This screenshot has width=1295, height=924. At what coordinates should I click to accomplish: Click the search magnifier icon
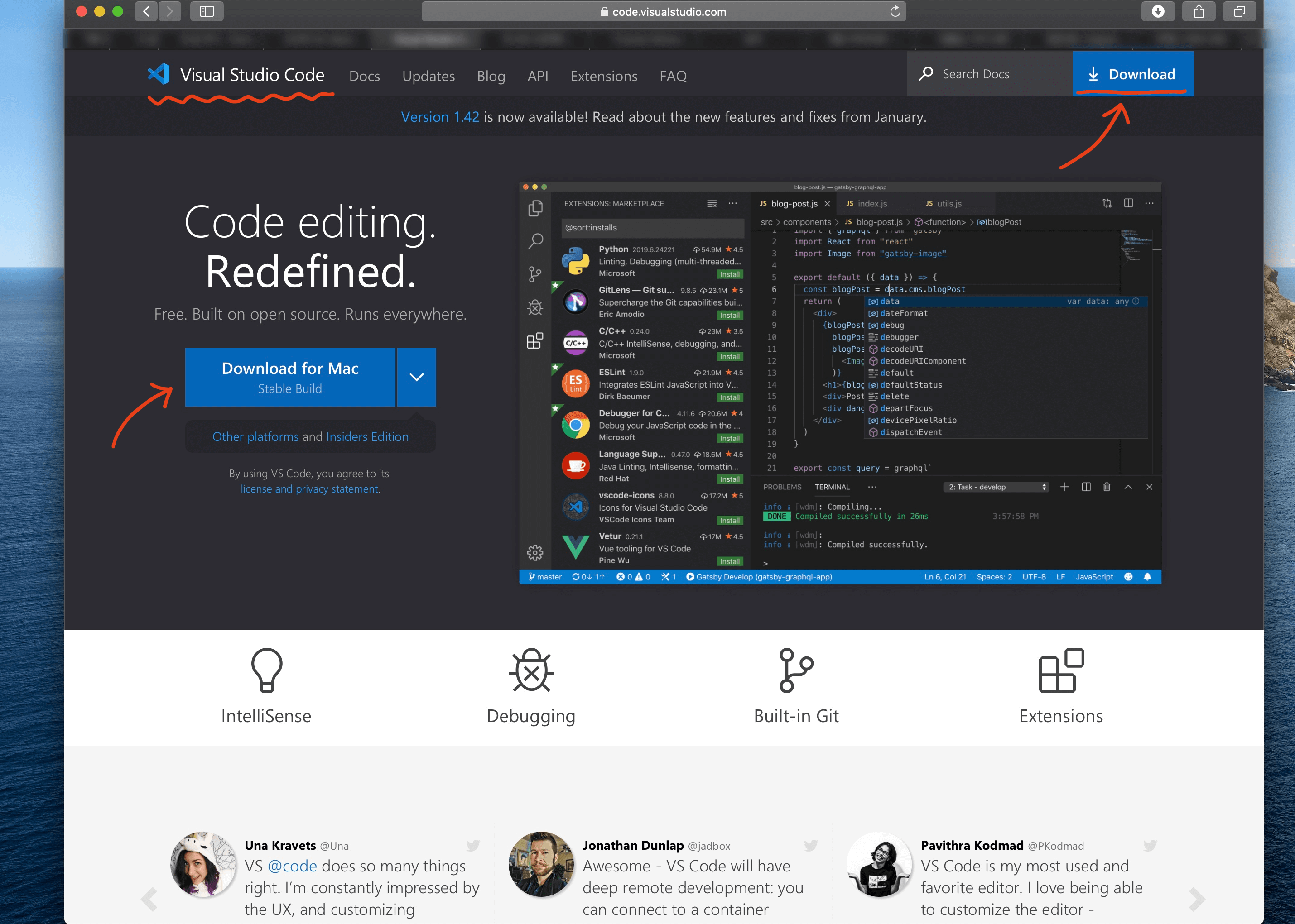pos(925,74)
